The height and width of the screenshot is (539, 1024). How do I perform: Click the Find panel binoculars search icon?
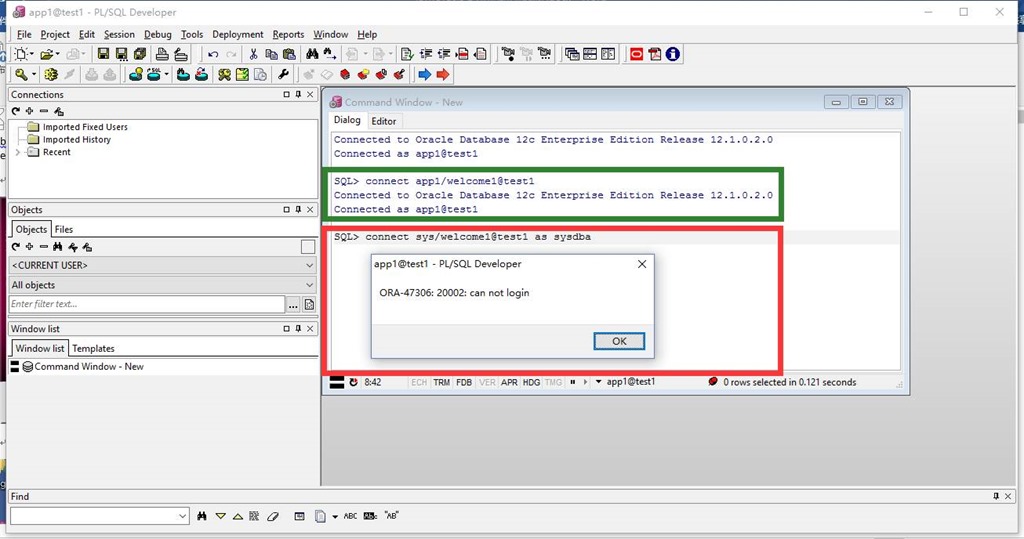(202, 516)
